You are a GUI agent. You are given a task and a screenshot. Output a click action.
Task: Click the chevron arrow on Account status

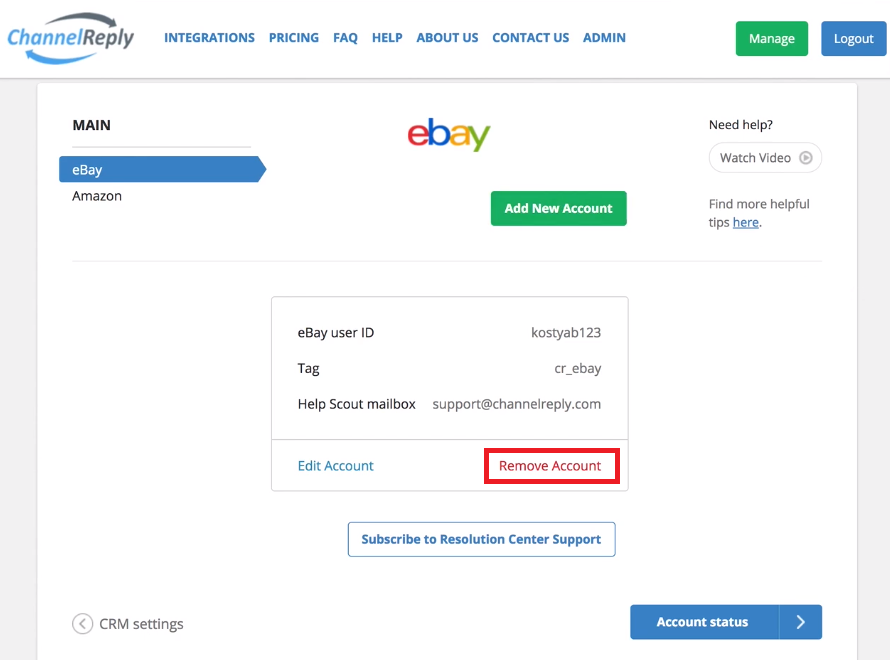[x=800, y=622]
